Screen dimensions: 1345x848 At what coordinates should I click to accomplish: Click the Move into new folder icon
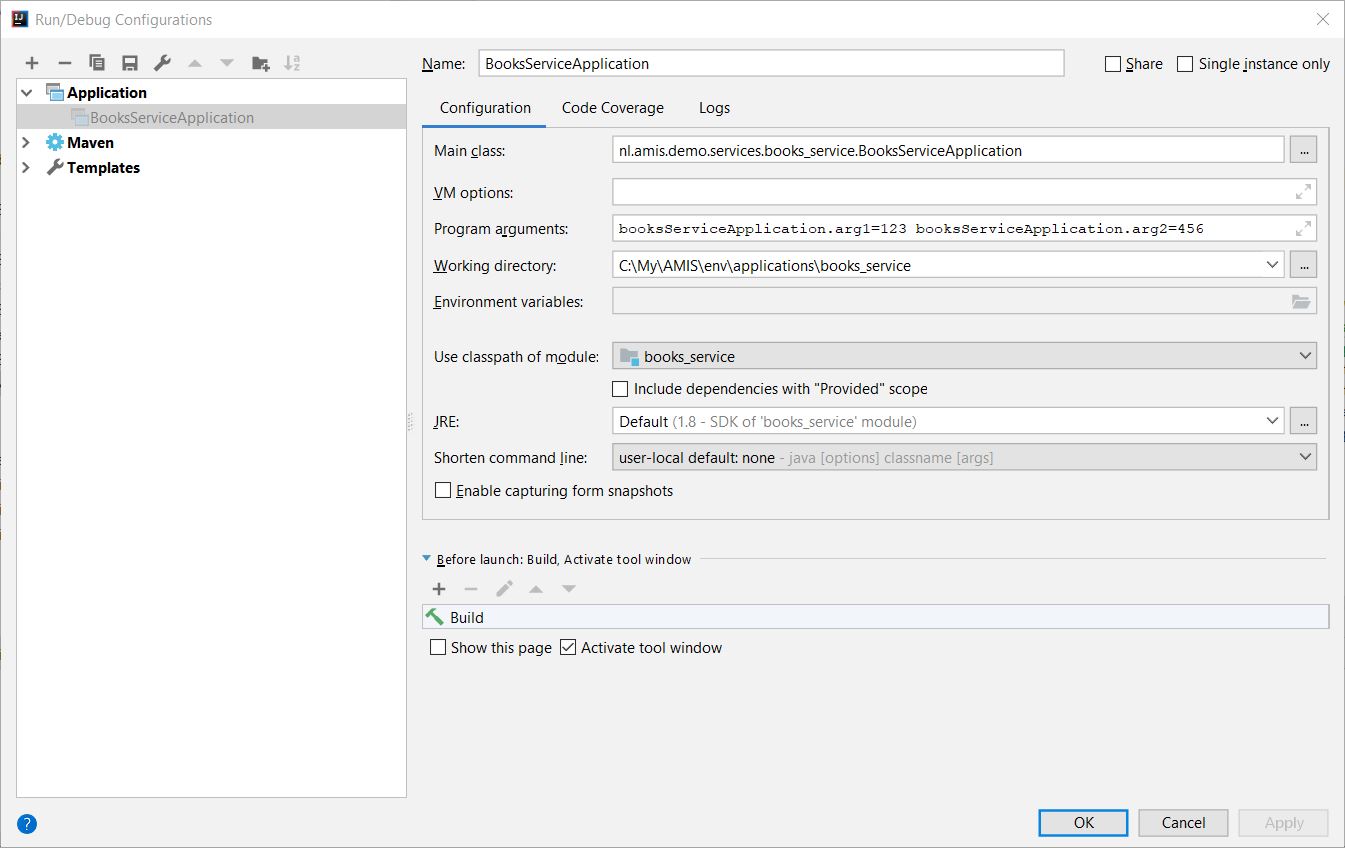point(260,63)
